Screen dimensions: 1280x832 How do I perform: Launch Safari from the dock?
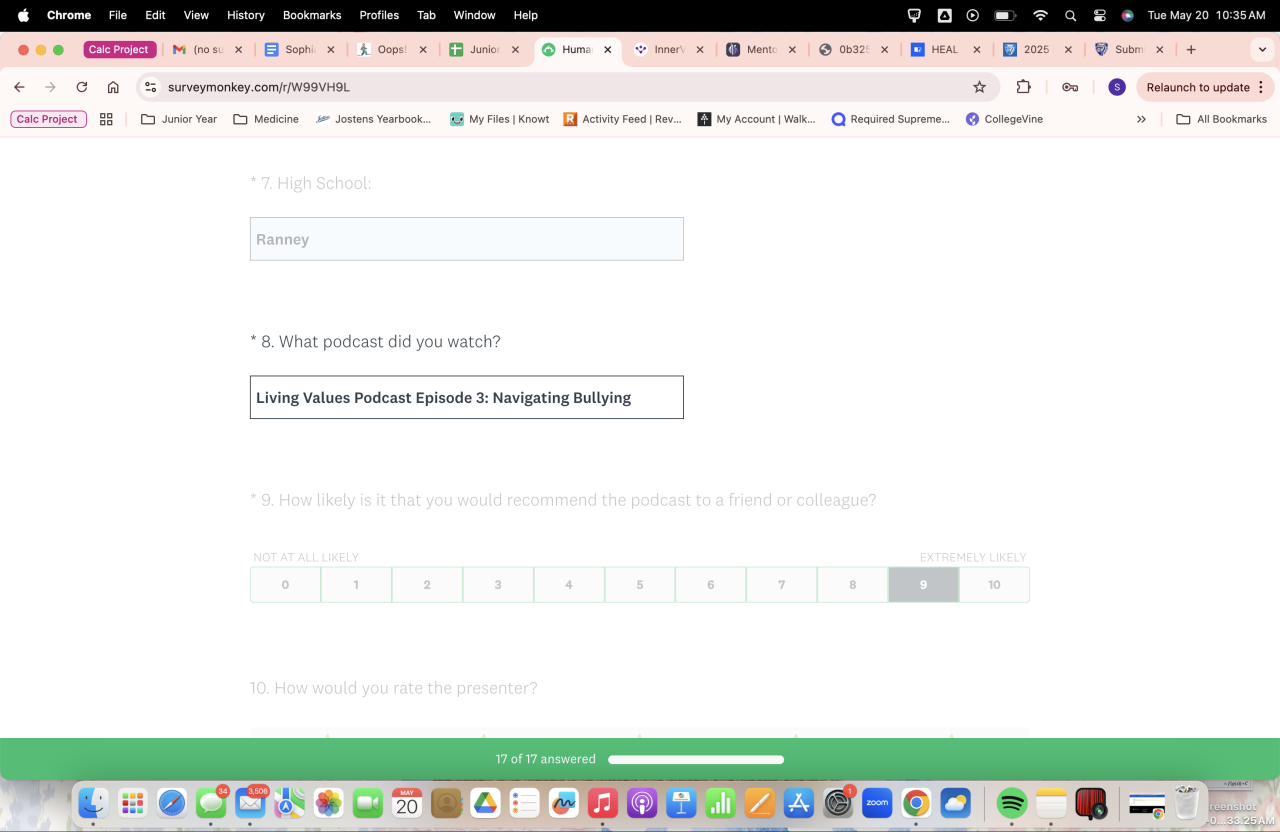point(171,802)
